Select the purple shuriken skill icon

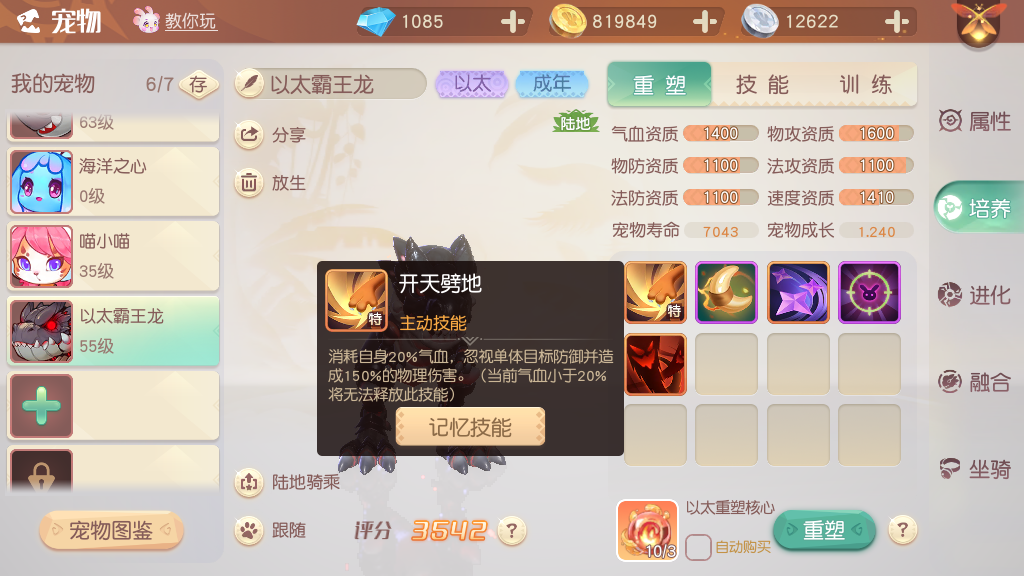click(798, 293)
